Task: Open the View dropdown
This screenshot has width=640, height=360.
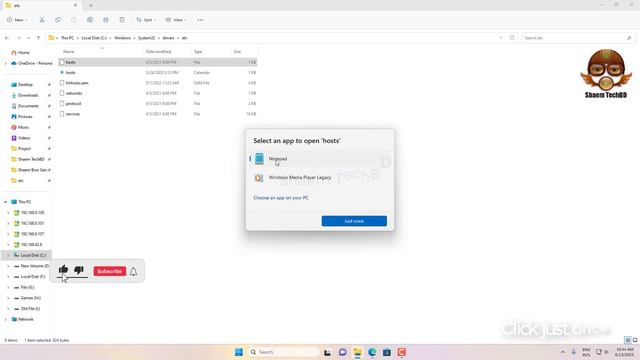Action: tap(176, 20)
